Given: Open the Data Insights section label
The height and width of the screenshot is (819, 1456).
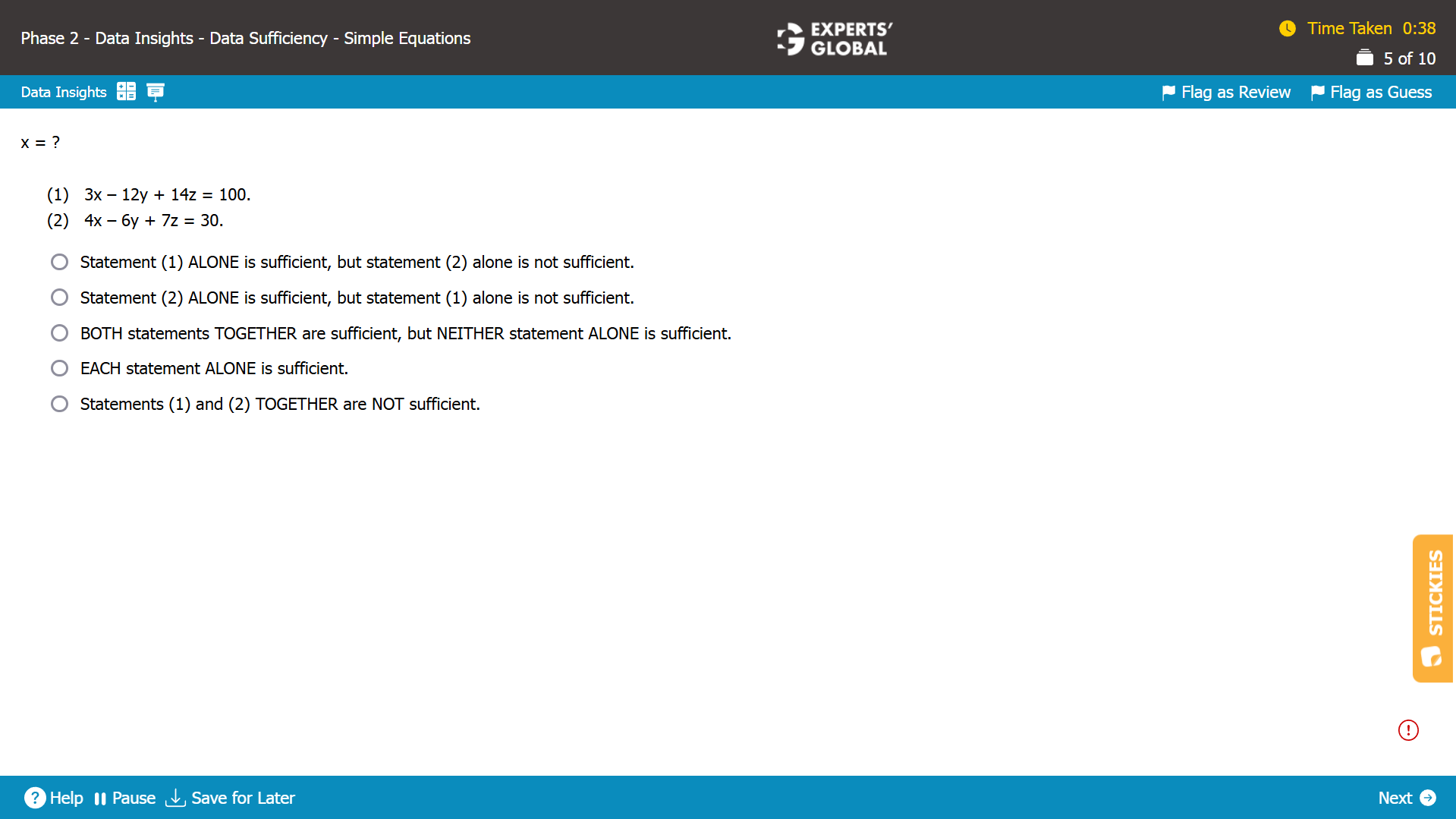Looking at the screenshot, I should 64,92.
